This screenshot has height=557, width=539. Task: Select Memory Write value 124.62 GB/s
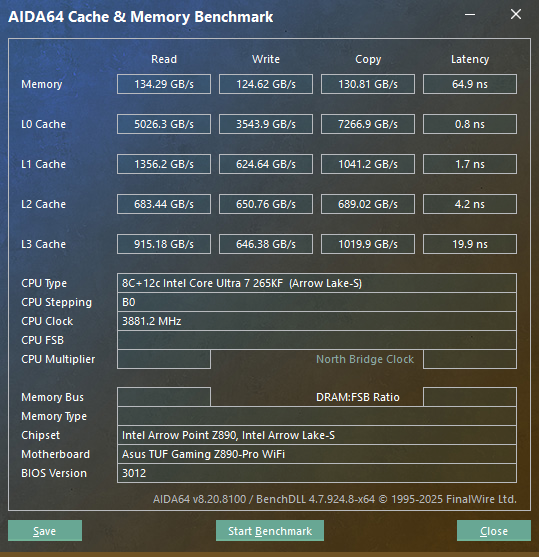click(266, 84)
